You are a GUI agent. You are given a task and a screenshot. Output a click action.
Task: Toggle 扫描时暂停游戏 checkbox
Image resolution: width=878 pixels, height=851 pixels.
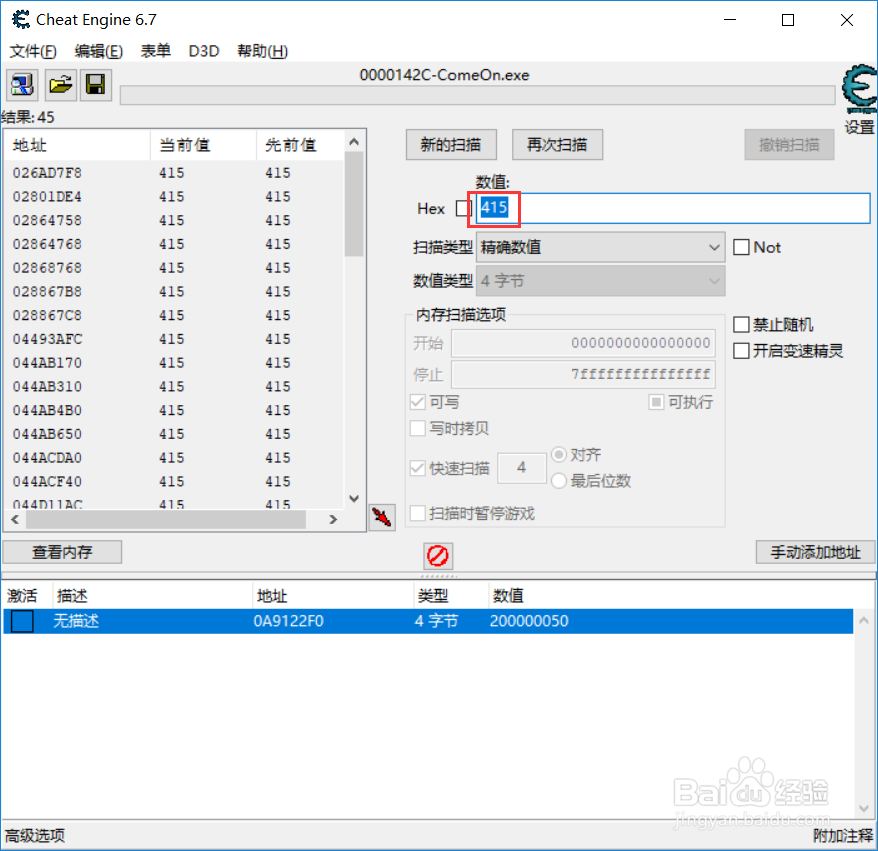pos(418,513)
